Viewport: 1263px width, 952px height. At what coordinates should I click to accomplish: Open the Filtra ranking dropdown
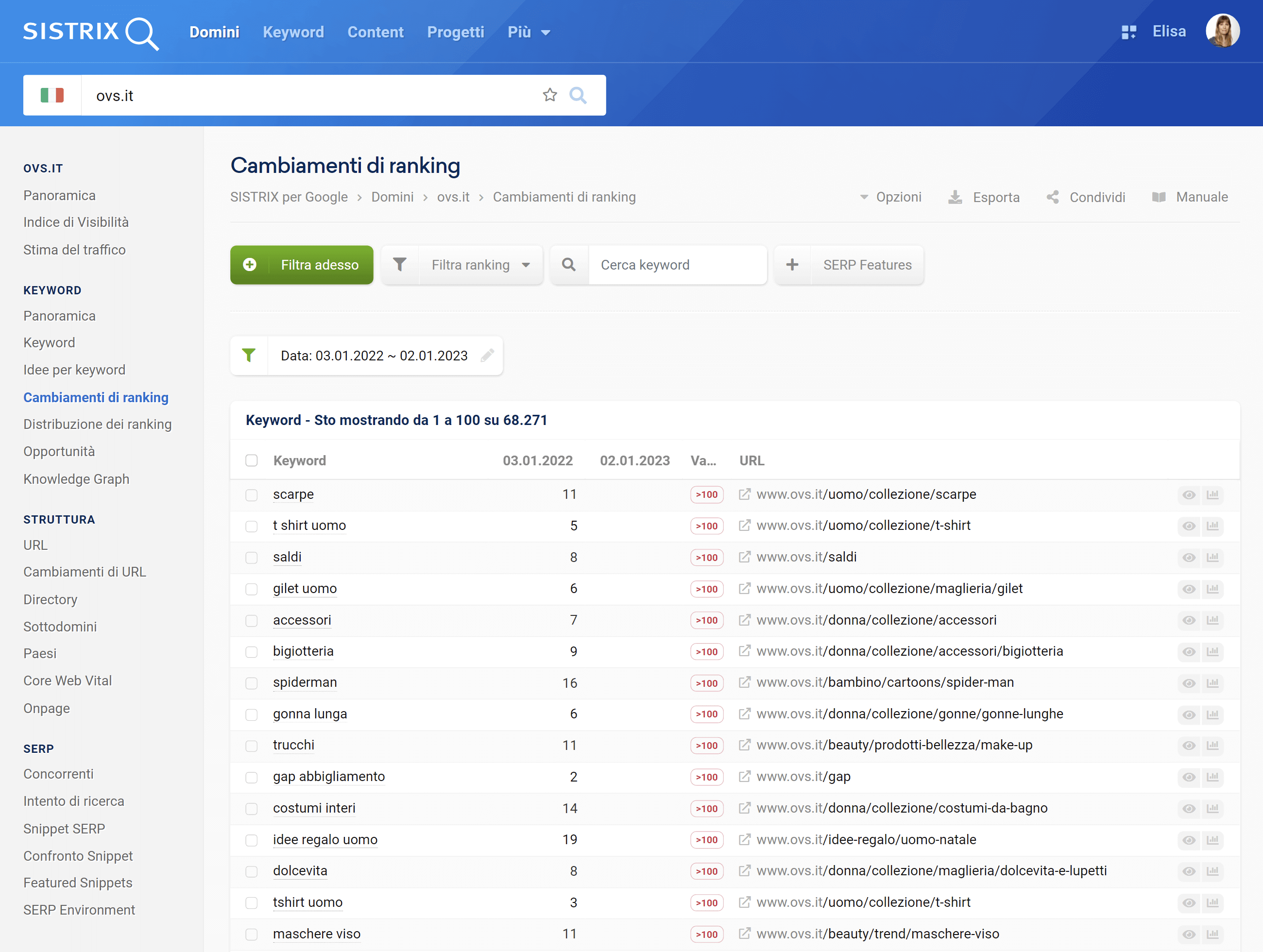point(480,265)
